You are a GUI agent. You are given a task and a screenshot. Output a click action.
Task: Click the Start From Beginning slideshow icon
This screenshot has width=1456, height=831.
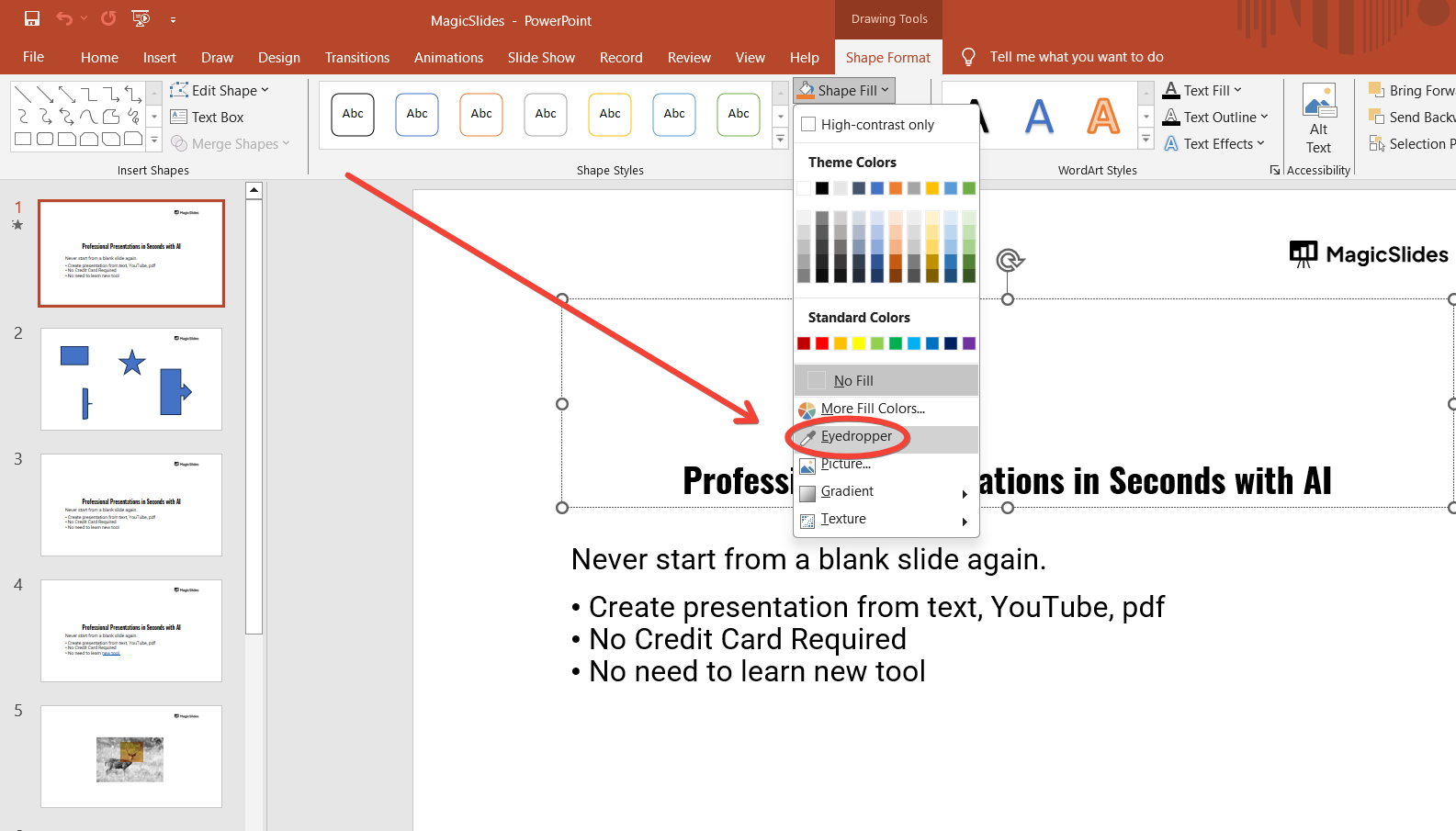pos(141,18)
